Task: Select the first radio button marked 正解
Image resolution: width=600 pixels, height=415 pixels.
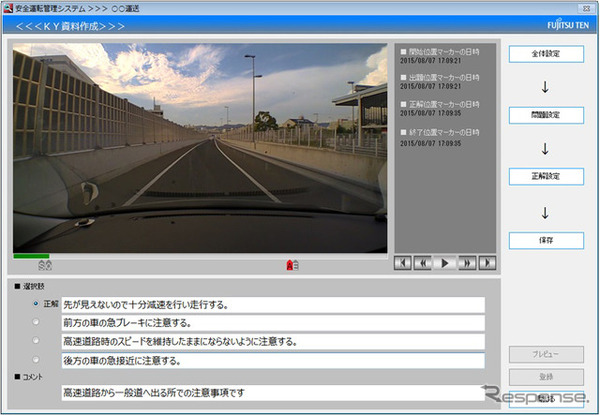Action: (x=36, y=304)
